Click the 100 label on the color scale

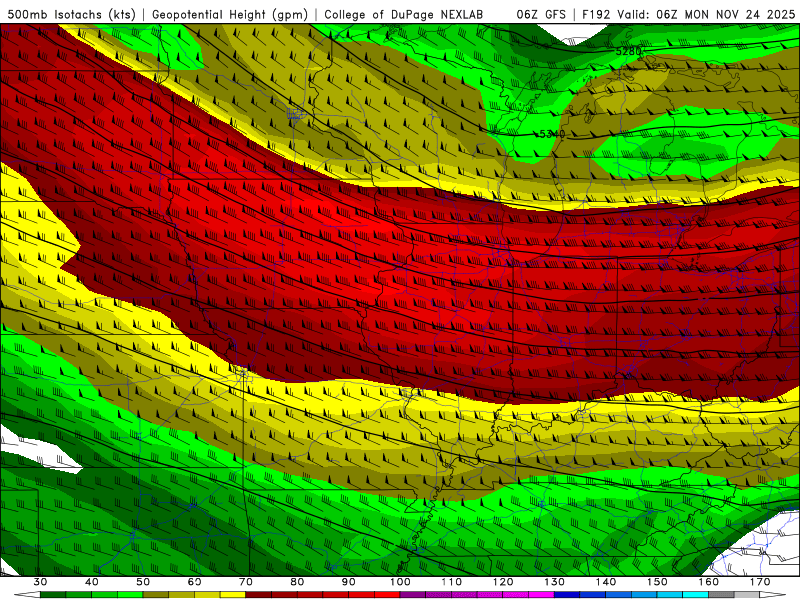pyautogui.click(x=400, y=582)
